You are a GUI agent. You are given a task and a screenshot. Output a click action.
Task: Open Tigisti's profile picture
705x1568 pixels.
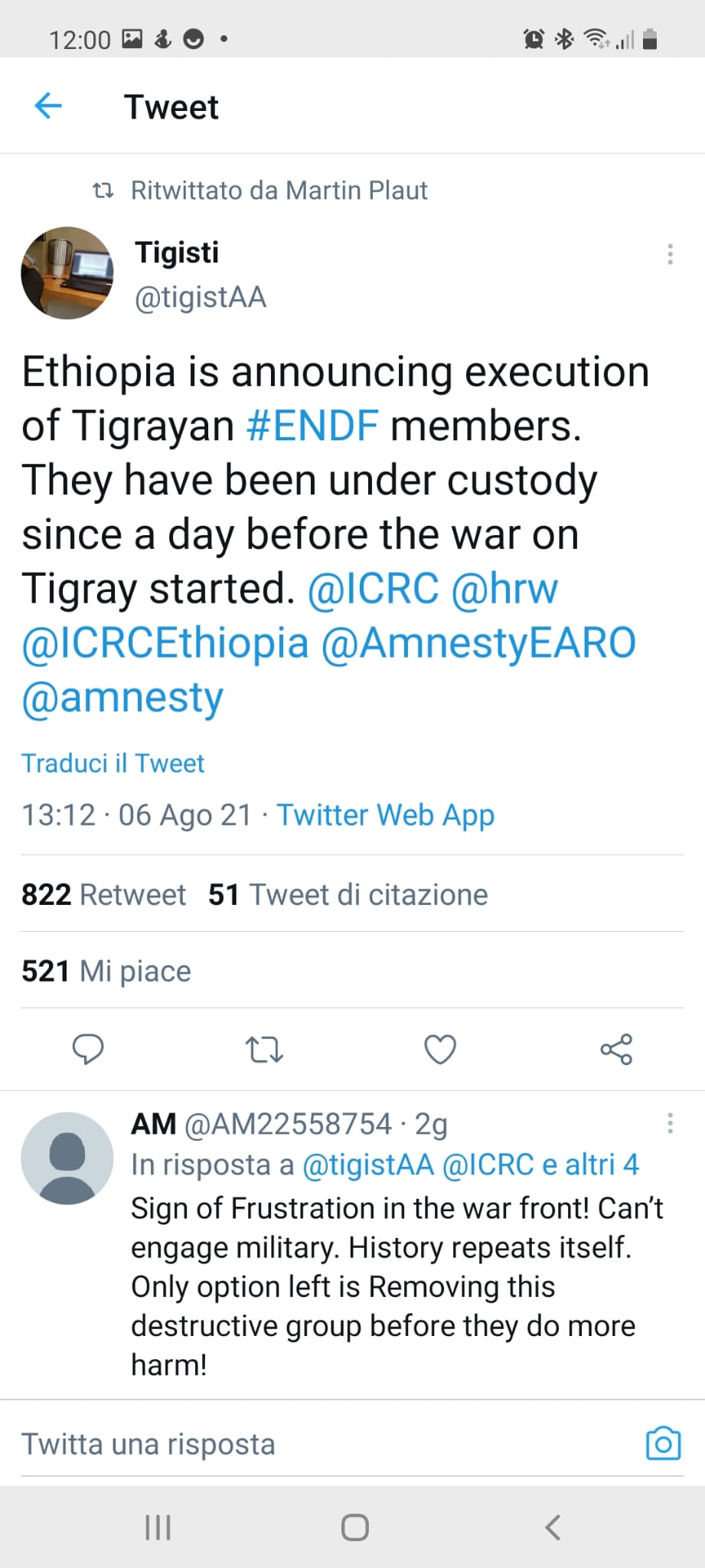[x=67, y=273]
